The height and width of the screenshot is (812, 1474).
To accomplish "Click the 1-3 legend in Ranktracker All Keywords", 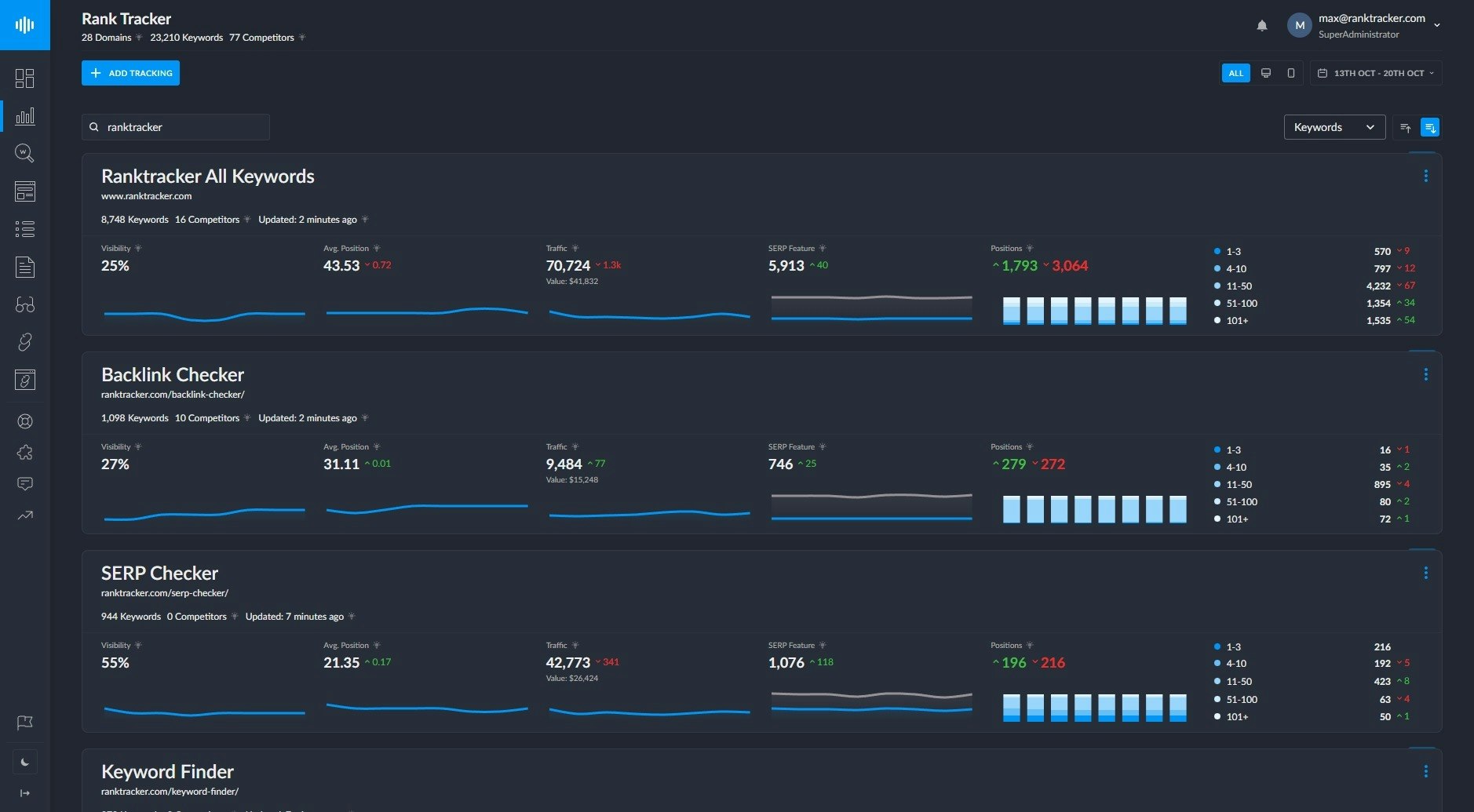I will pyautogui.click(x=1228, y=252).
